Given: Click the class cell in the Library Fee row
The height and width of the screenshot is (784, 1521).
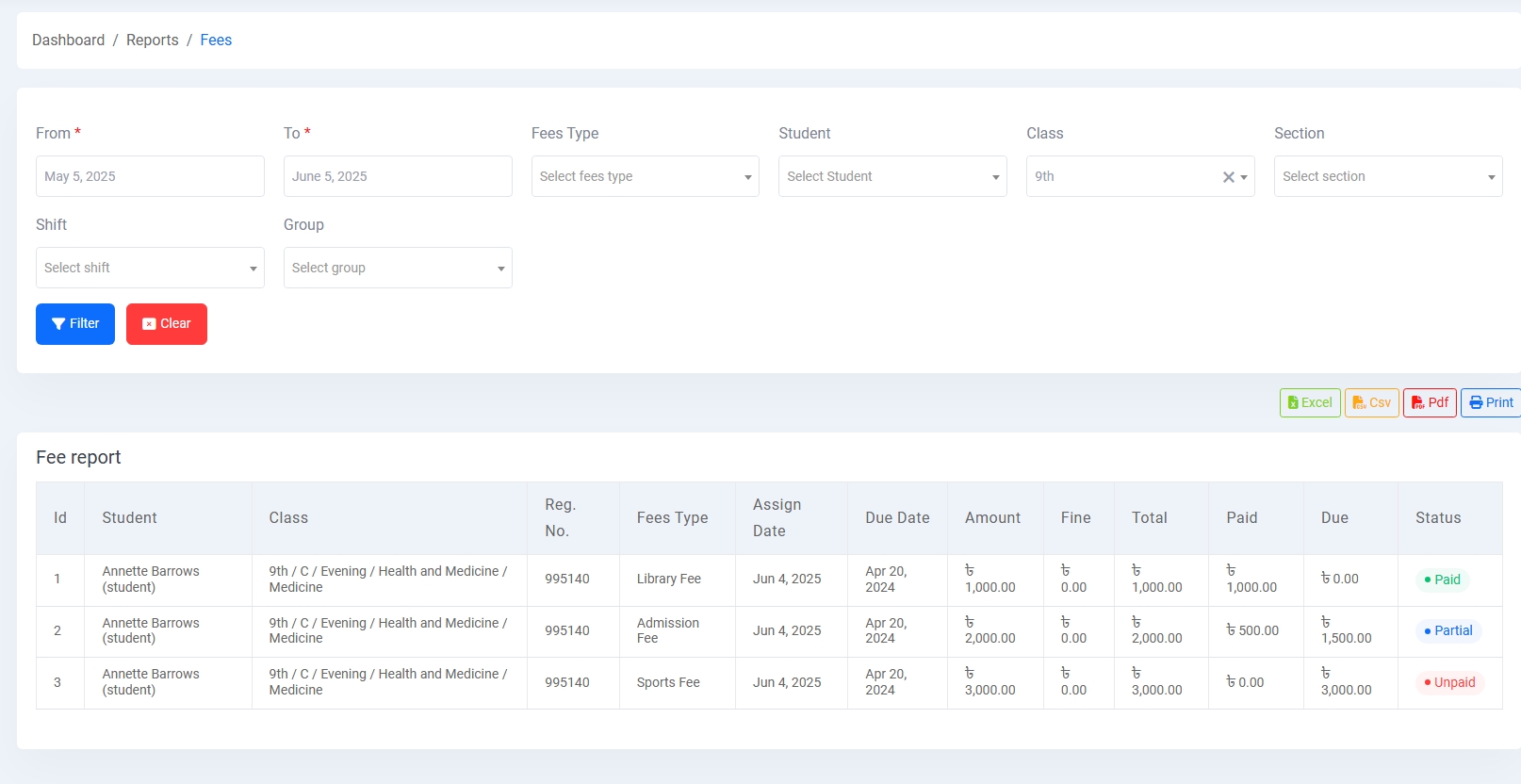Looking at the screenshot, I should pos(388,580).
